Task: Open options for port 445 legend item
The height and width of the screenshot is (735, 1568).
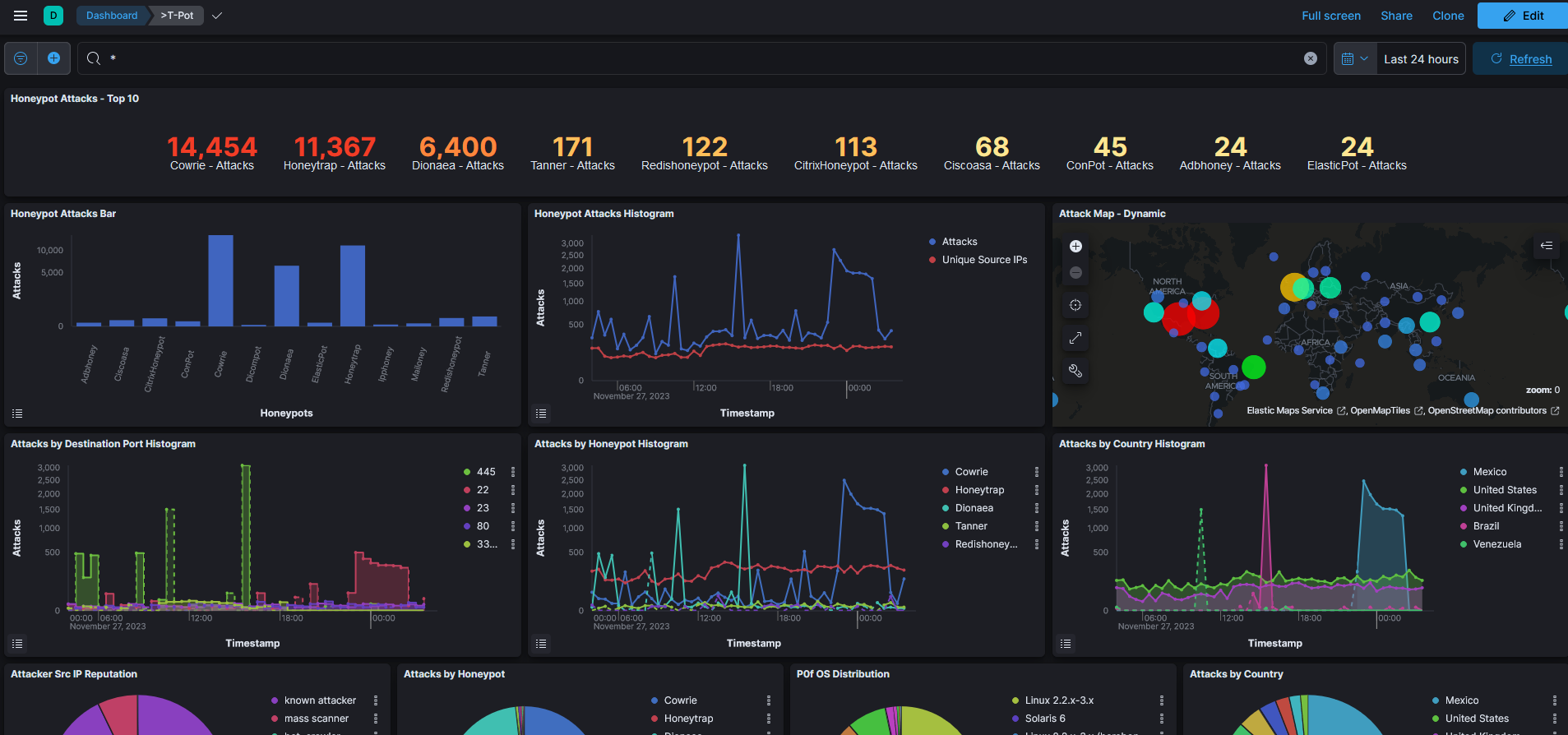Action: coord(513,472)
